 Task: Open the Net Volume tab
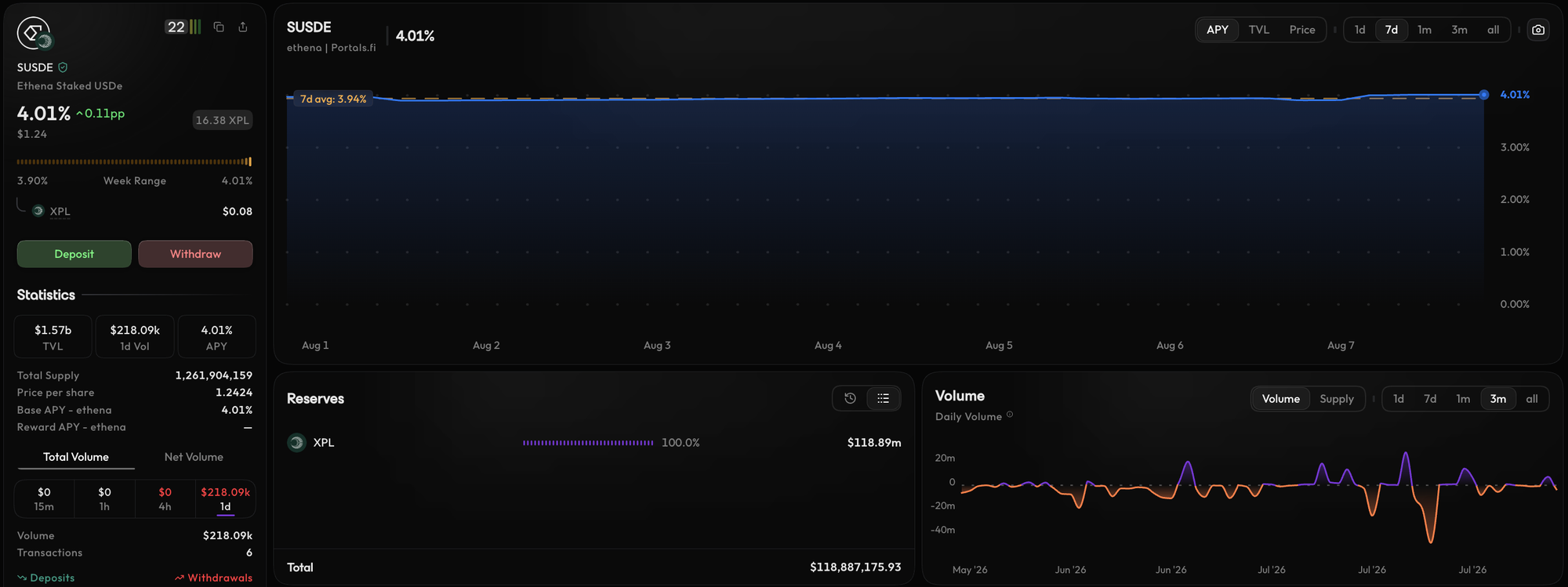[x=194, y=457]
